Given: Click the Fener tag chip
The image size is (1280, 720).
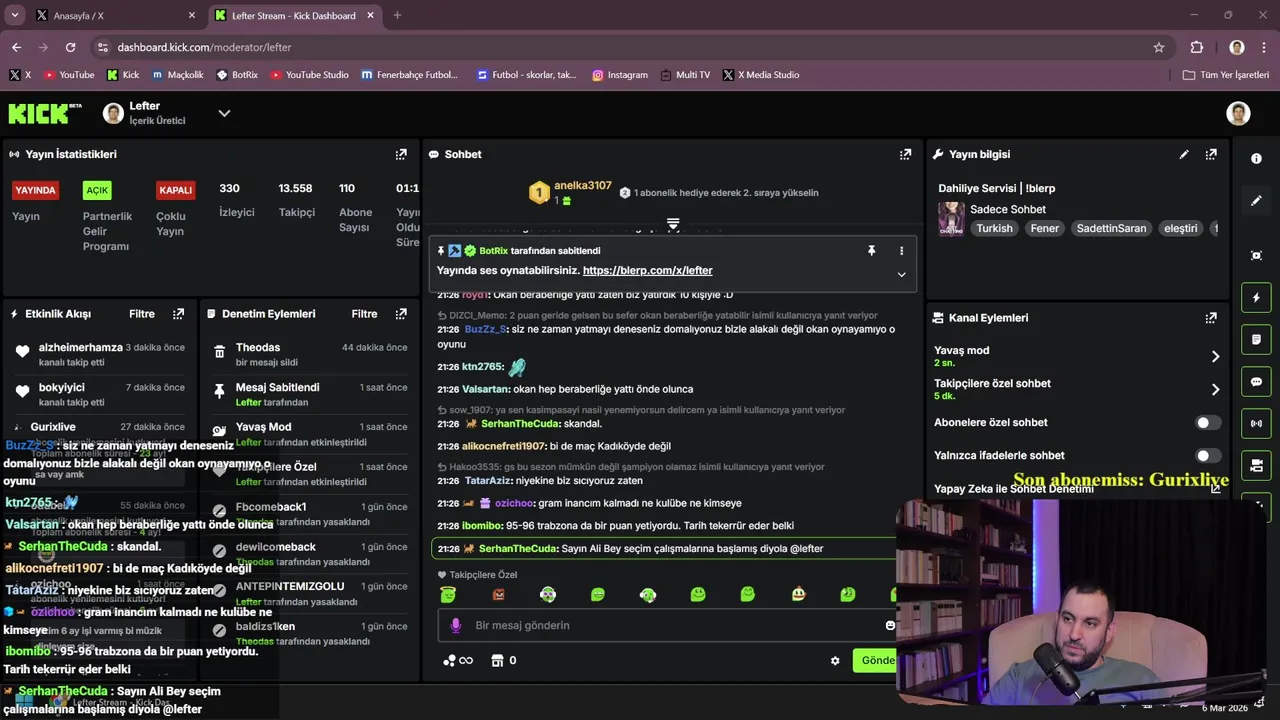Looking at the screenshot, I should pos(1045,228).
